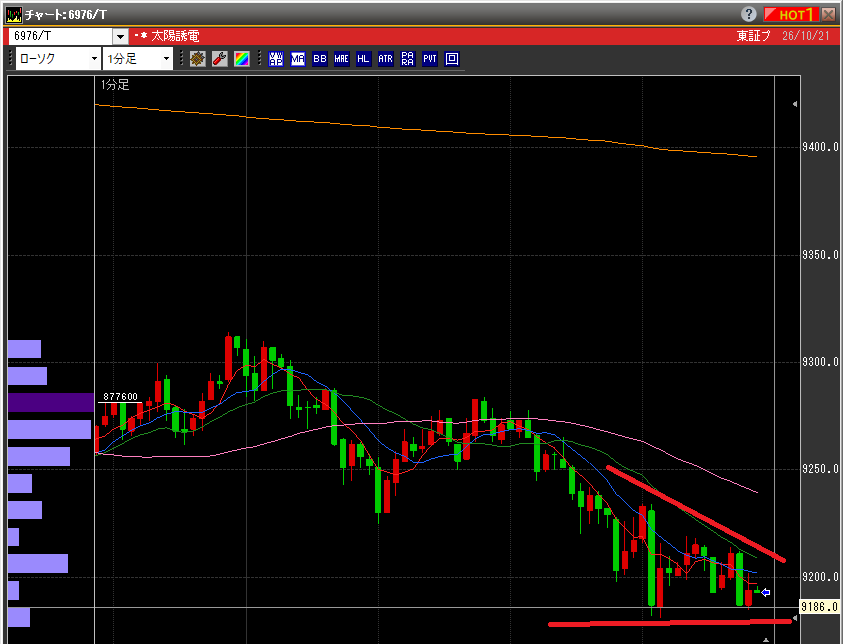
Task: Click the 1分足 label inside chart area
Action: 115,85
